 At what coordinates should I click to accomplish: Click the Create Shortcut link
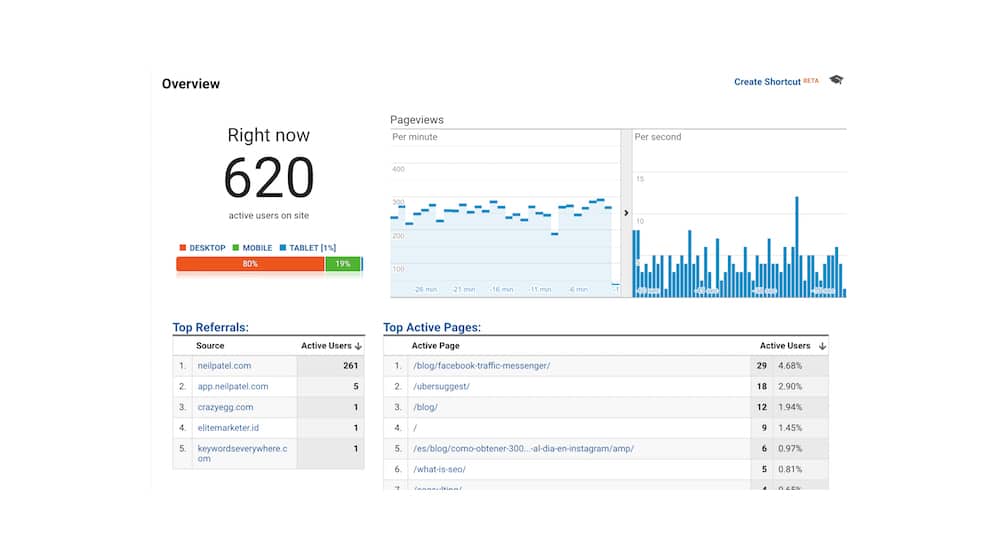(767, 82)
